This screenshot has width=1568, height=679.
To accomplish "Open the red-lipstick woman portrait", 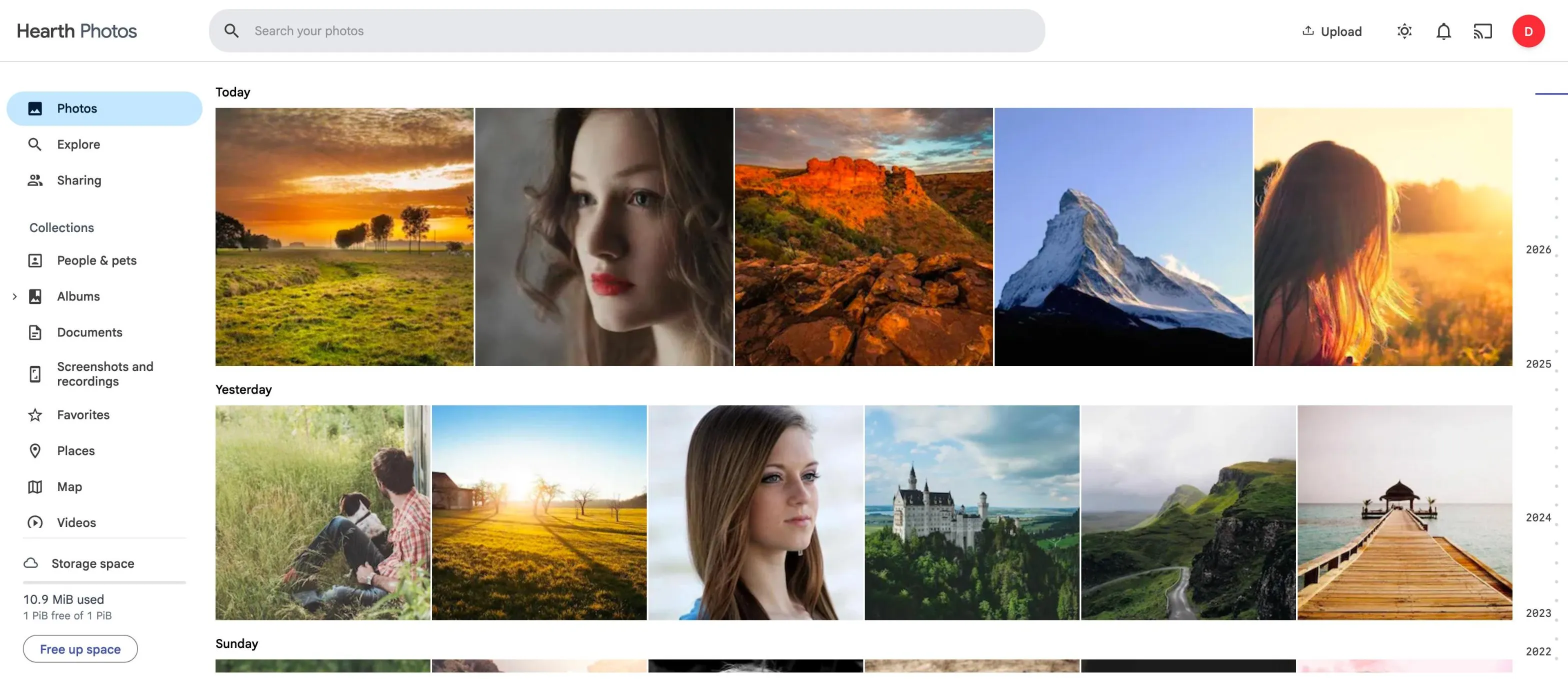I will [x=604, y=237].
